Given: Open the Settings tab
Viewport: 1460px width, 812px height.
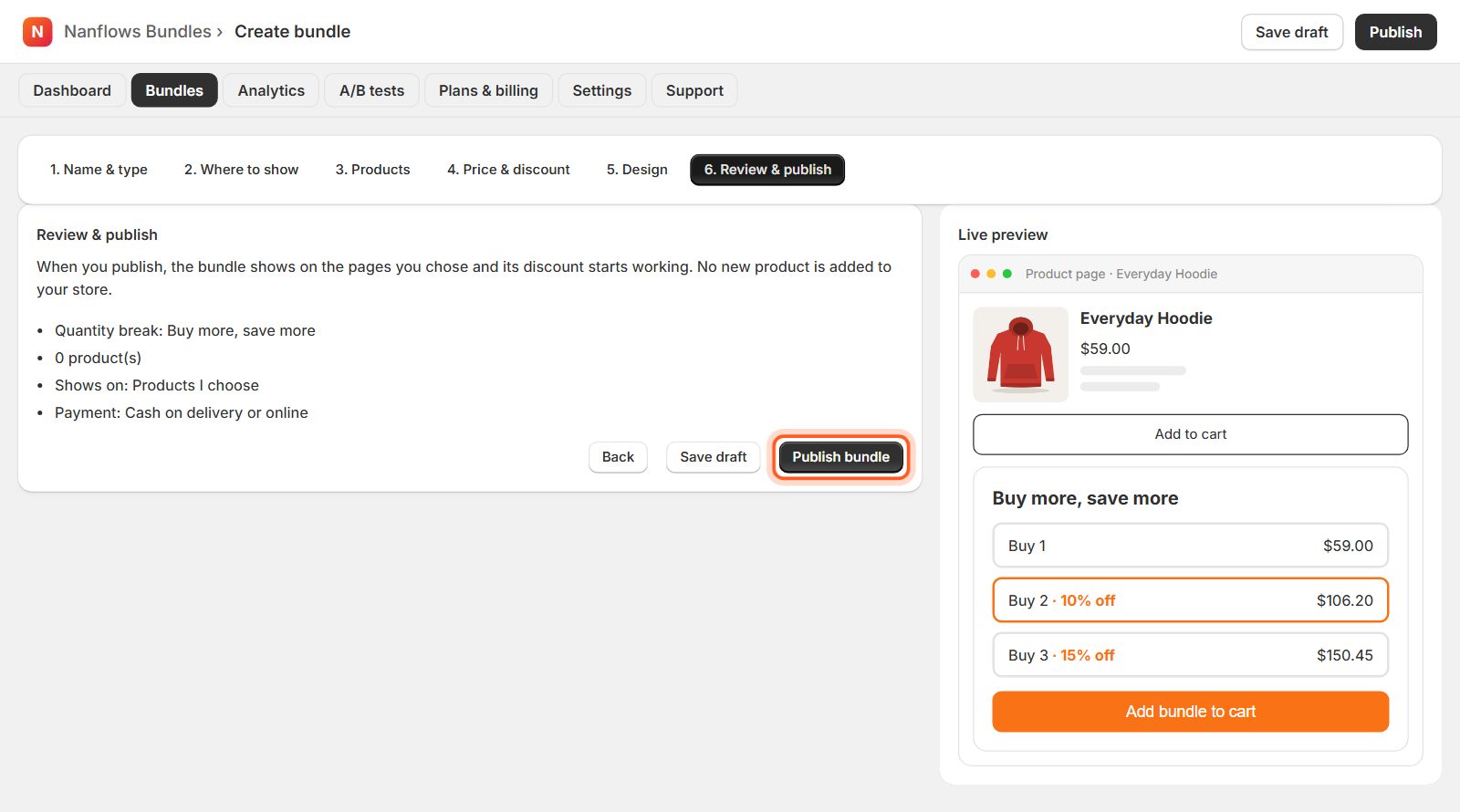Looking at the screenshot, I should [602, 90].
